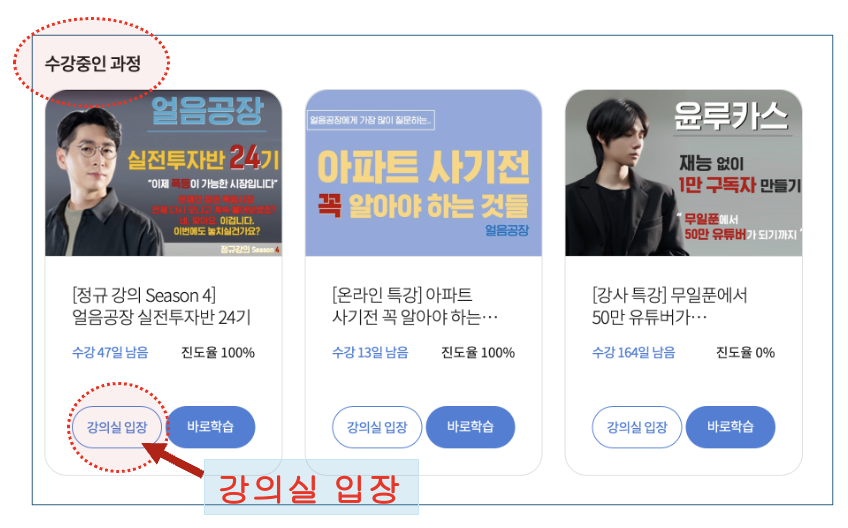
Task: Click 바로학습 for 얼음공장 실전투자반 24기
Action: pos(210,427)
